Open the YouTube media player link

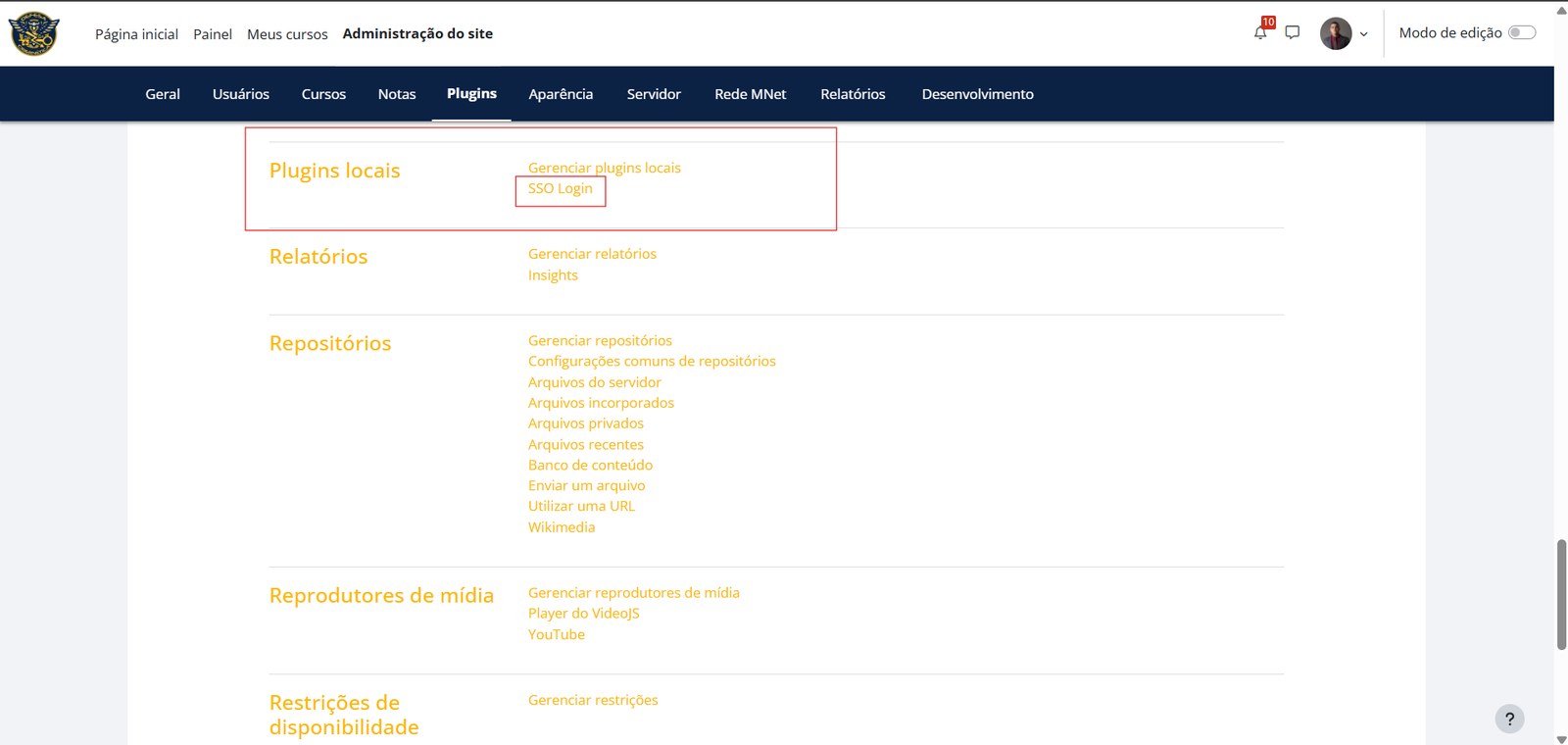557,634
